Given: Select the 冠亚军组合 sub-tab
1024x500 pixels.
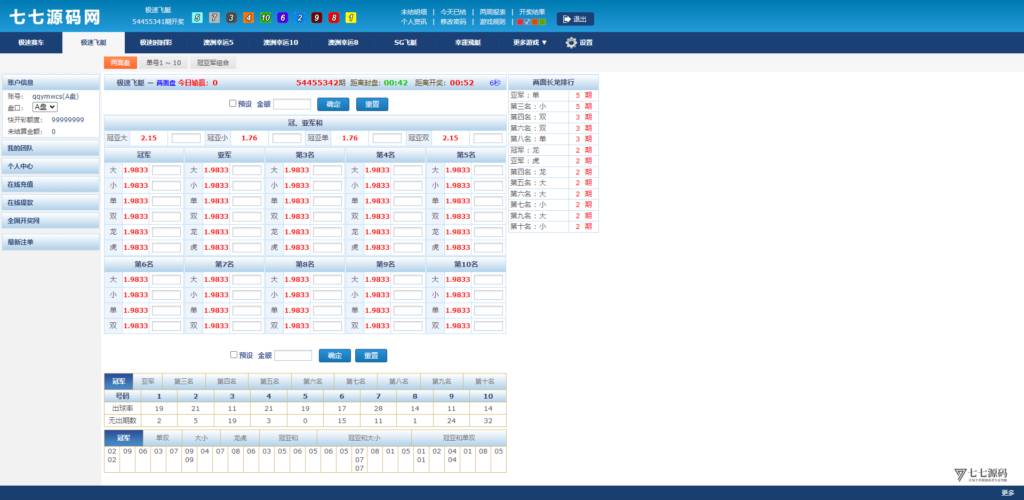Looking at the screenshot, I should pos(213,63).
